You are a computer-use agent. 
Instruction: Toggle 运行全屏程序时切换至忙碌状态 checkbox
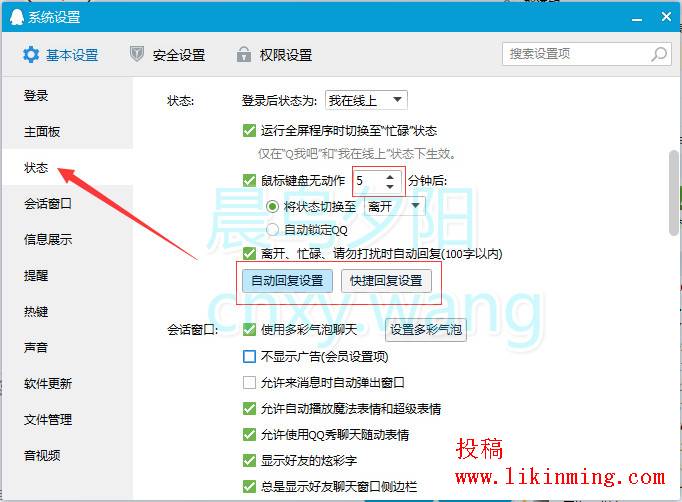pos(249,130)
